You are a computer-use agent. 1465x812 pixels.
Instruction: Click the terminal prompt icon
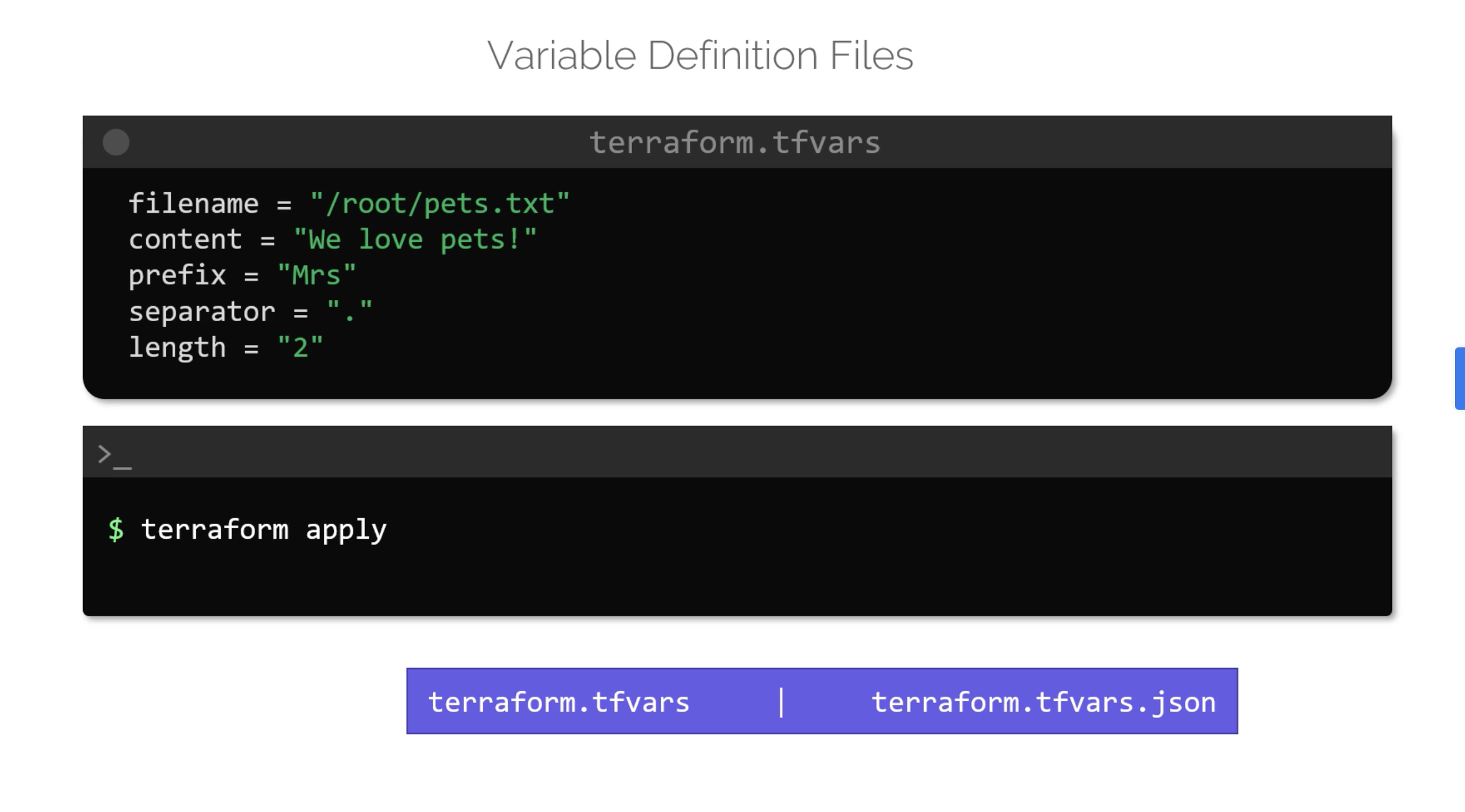(114, 456)
